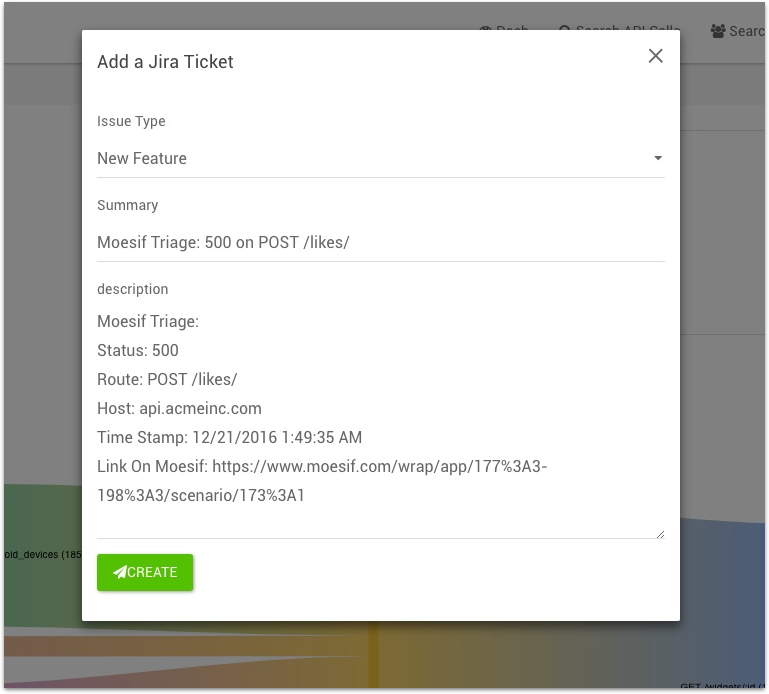Click the 'Time Stamp: 12/21/2016 1:49:35 AM' line
Viewport: 769px width, 694px height.
230,437
